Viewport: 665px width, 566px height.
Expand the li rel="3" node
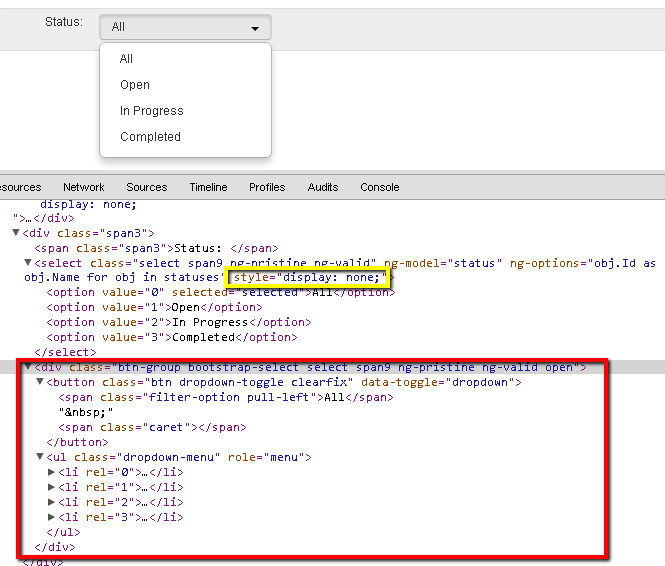(x=51, y=517)
